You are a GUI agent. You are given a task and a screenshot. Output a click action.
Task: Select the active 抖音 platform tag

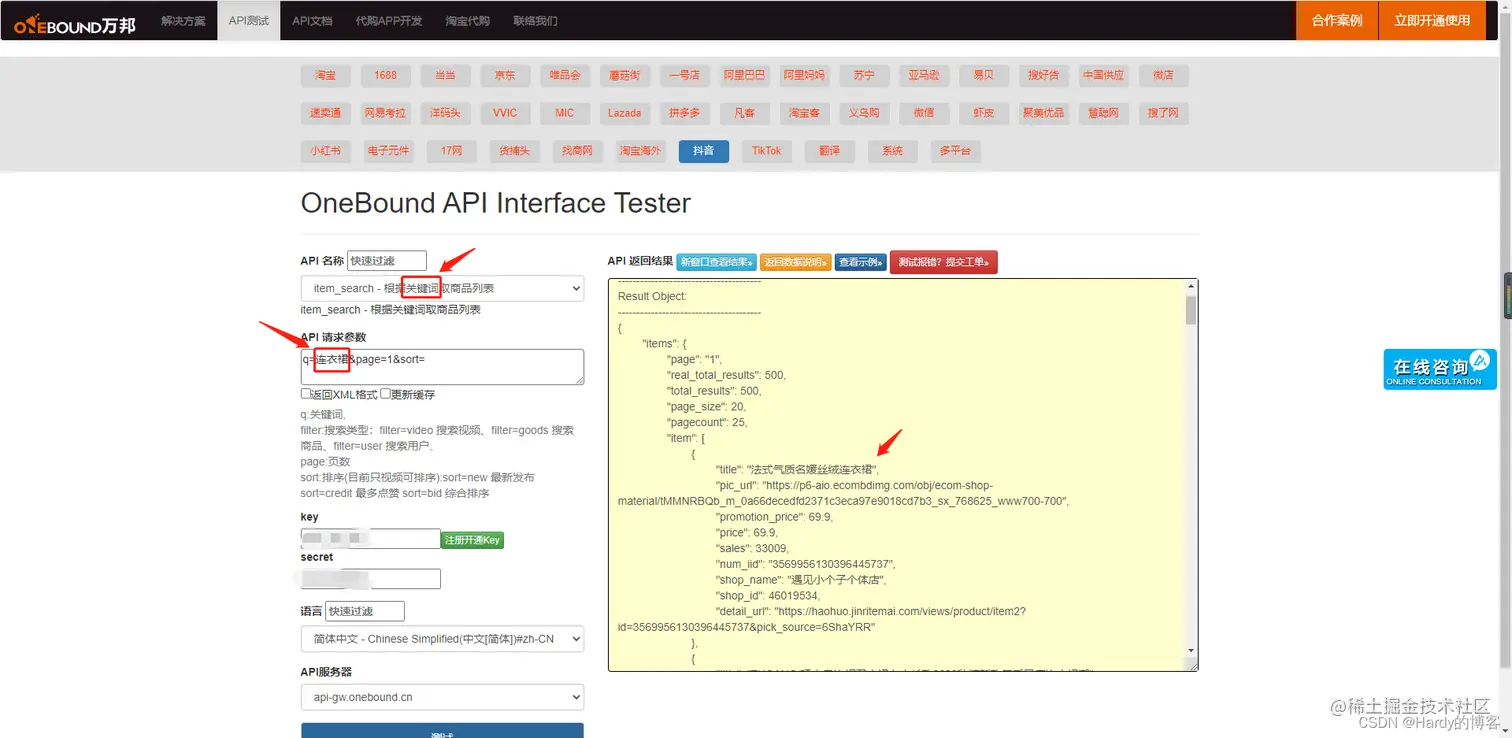click(704, 151)
